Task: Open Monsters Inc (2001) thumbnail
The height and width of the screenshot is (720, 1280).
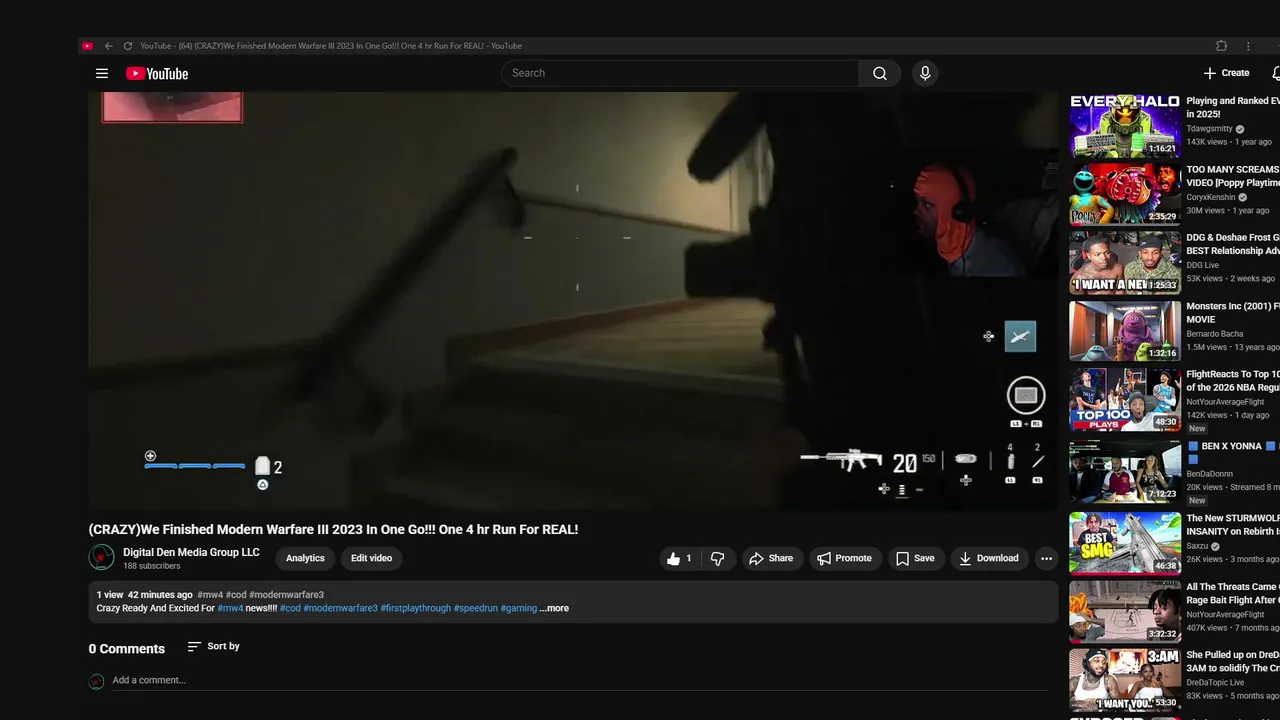Action: [x=1125, y=331]
